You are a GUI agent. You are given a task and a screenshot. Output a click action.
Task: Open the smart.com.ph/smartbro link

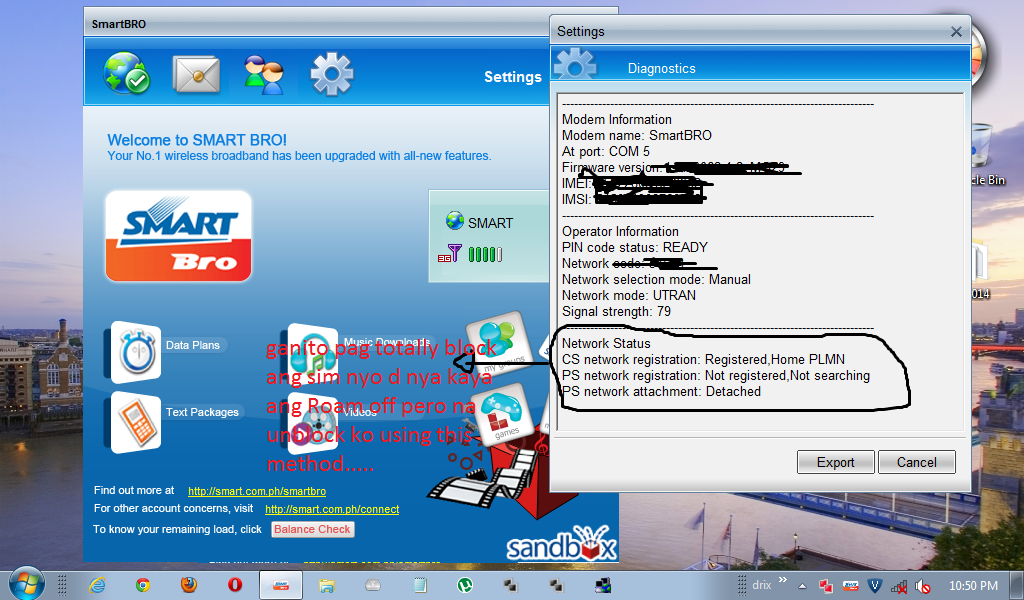click(256, 491)
